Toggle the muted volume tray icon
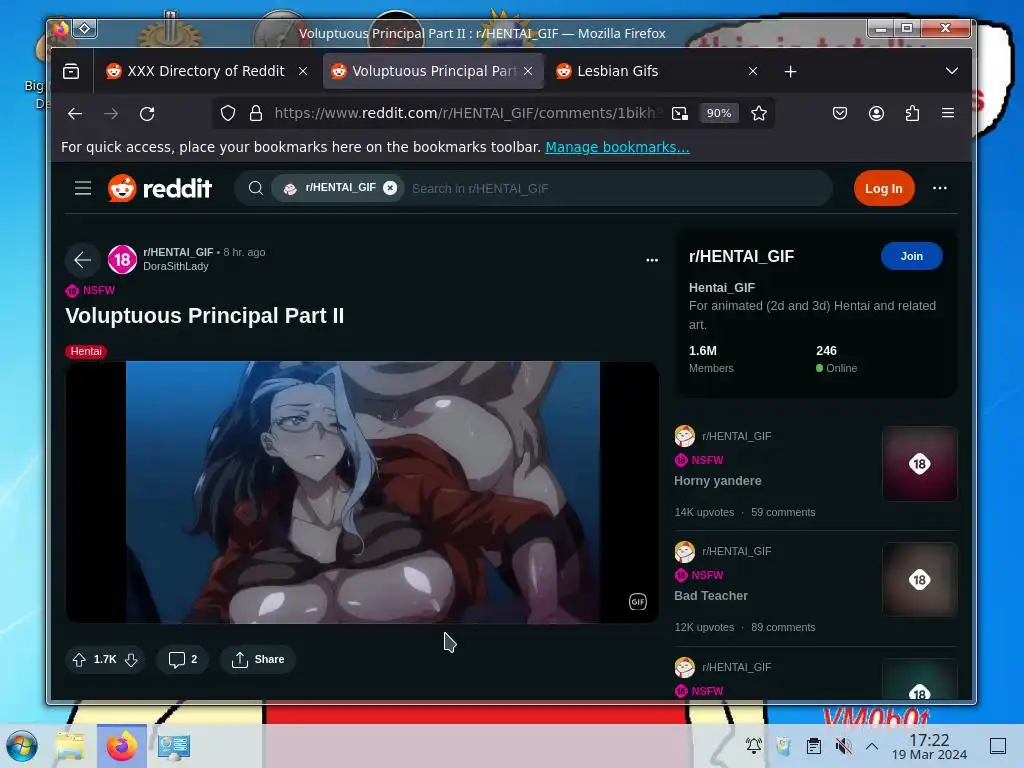Image resolution: width=1024 pixels, height=768 pixels. coord(843,745)
